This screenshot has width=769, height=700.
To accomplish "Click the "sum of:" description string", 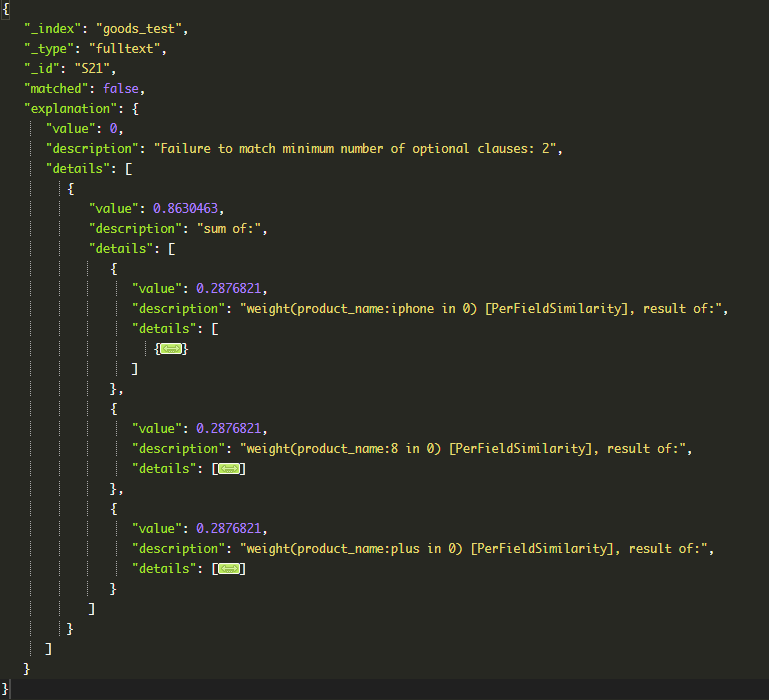I will [229, 229].
